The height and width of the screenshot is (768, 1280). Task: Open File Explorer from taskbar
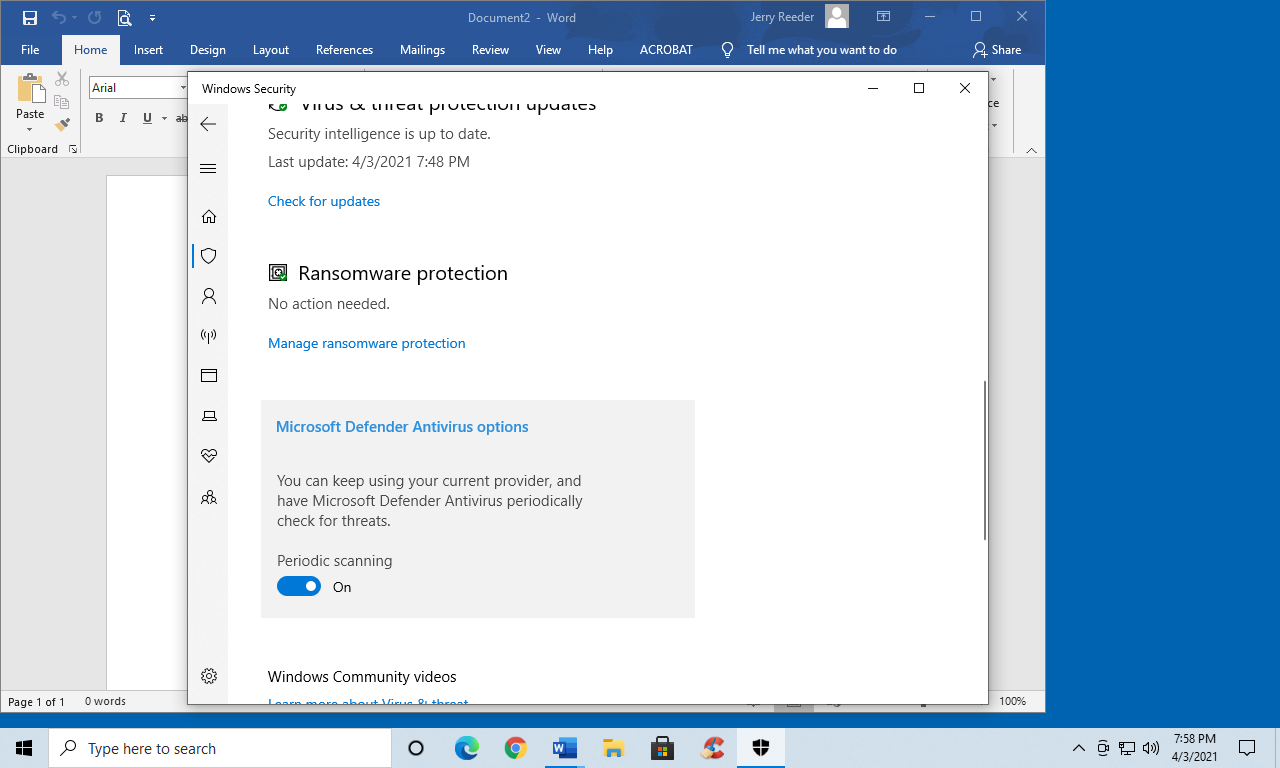[614, 748]
